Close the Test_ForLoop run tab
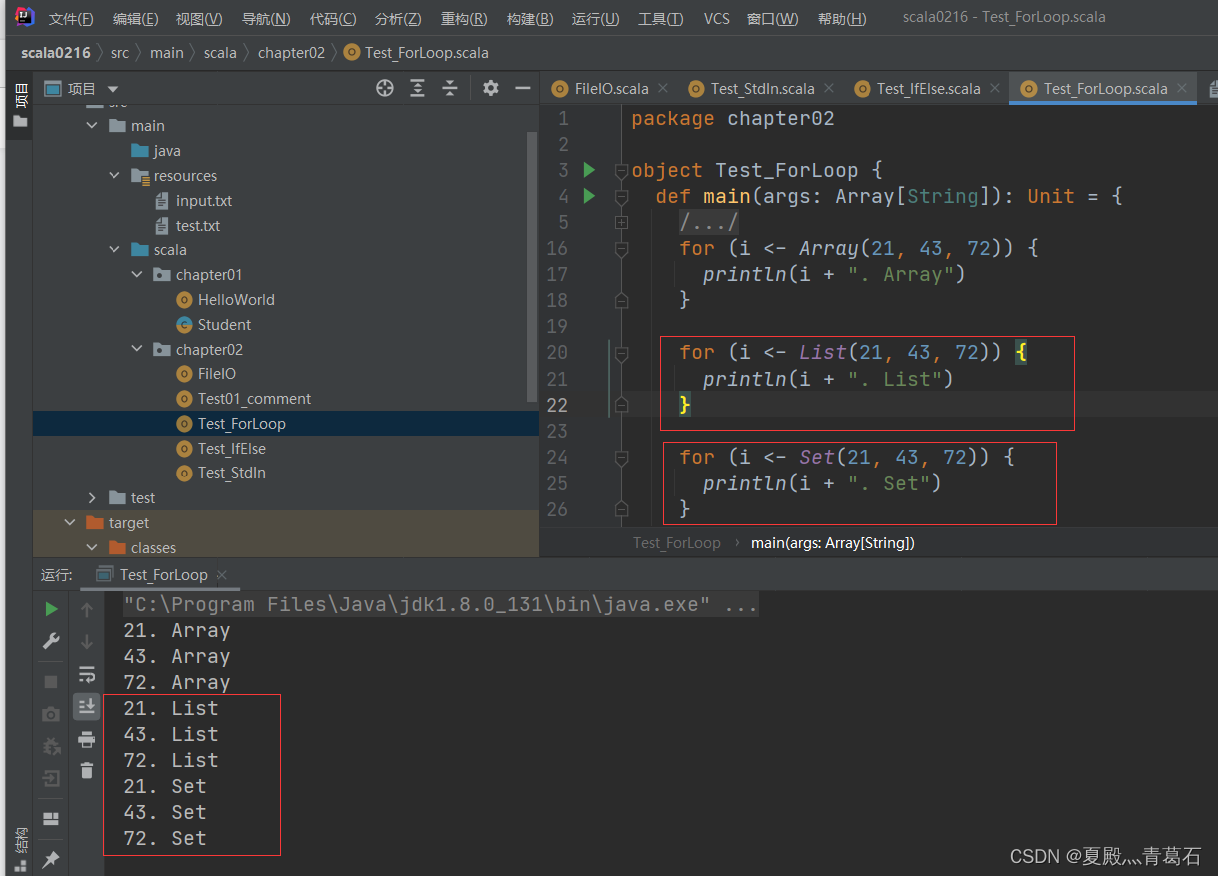The image size is (1218, 876). [222, 575]
